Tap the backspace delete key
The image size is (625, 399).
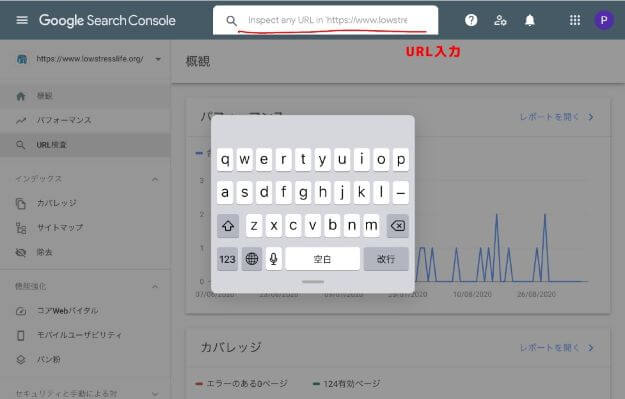398,226
